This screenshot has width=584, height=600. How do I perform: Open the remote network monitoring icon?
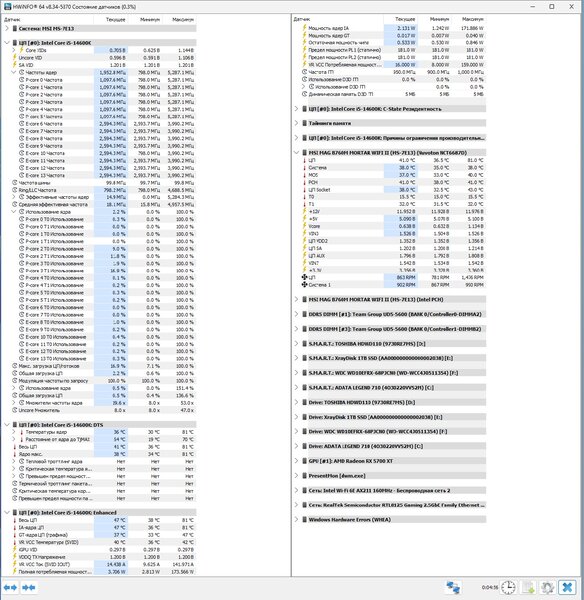pos(453,587)
